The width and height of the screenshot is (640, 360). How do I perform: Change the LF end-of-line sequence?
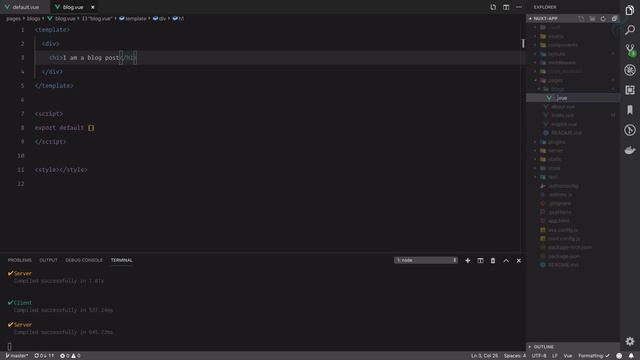point(555,356)
